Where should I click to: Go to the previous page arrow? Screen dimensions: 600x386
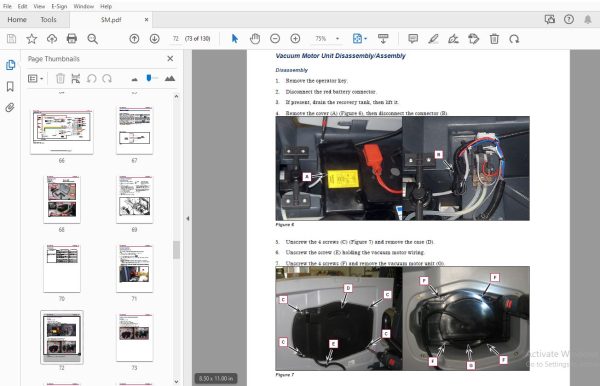point(134,39)
